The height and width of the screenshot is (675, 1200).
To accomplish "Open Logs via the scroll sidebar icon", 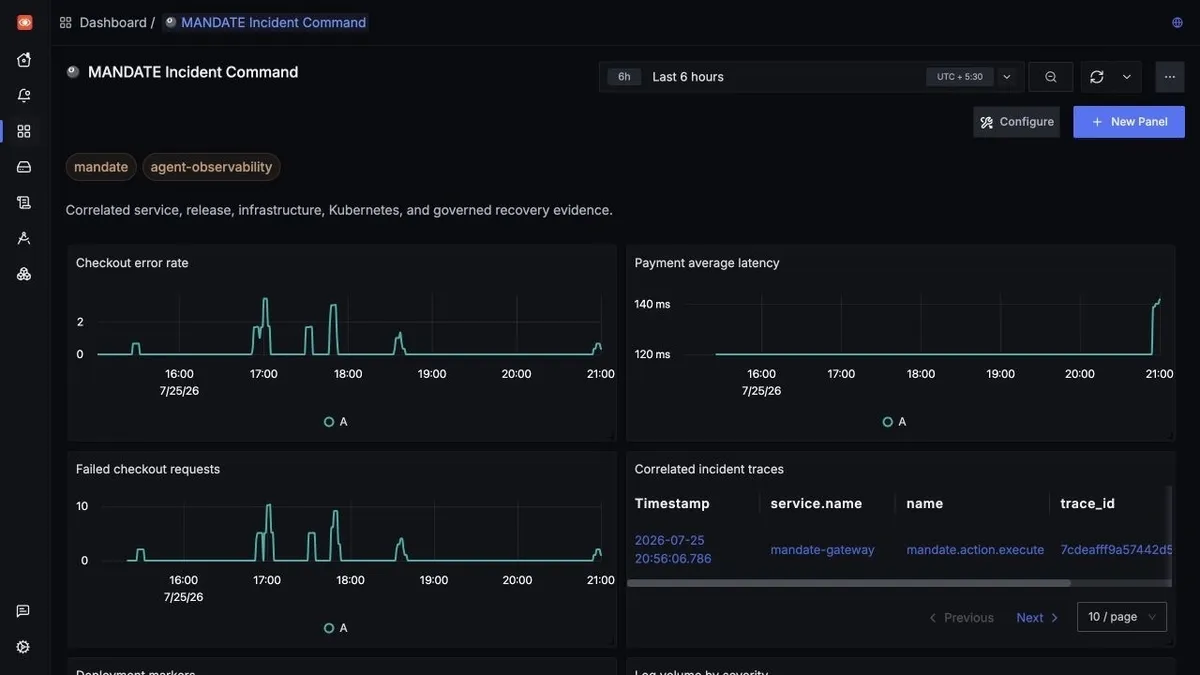I will click(24, 202).
